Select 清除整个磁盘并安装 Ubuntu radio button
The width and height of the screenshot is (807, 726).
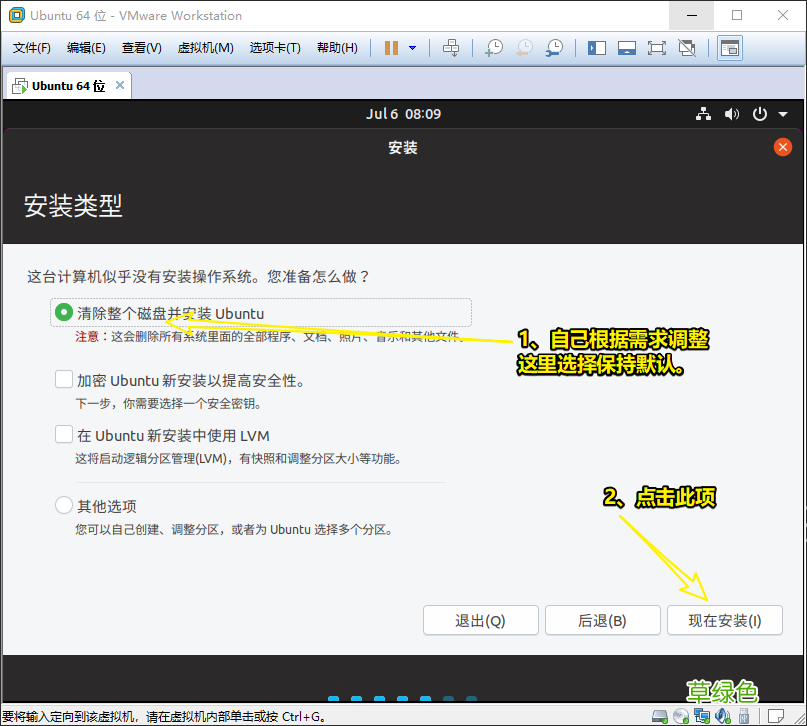tap(64, 312)
